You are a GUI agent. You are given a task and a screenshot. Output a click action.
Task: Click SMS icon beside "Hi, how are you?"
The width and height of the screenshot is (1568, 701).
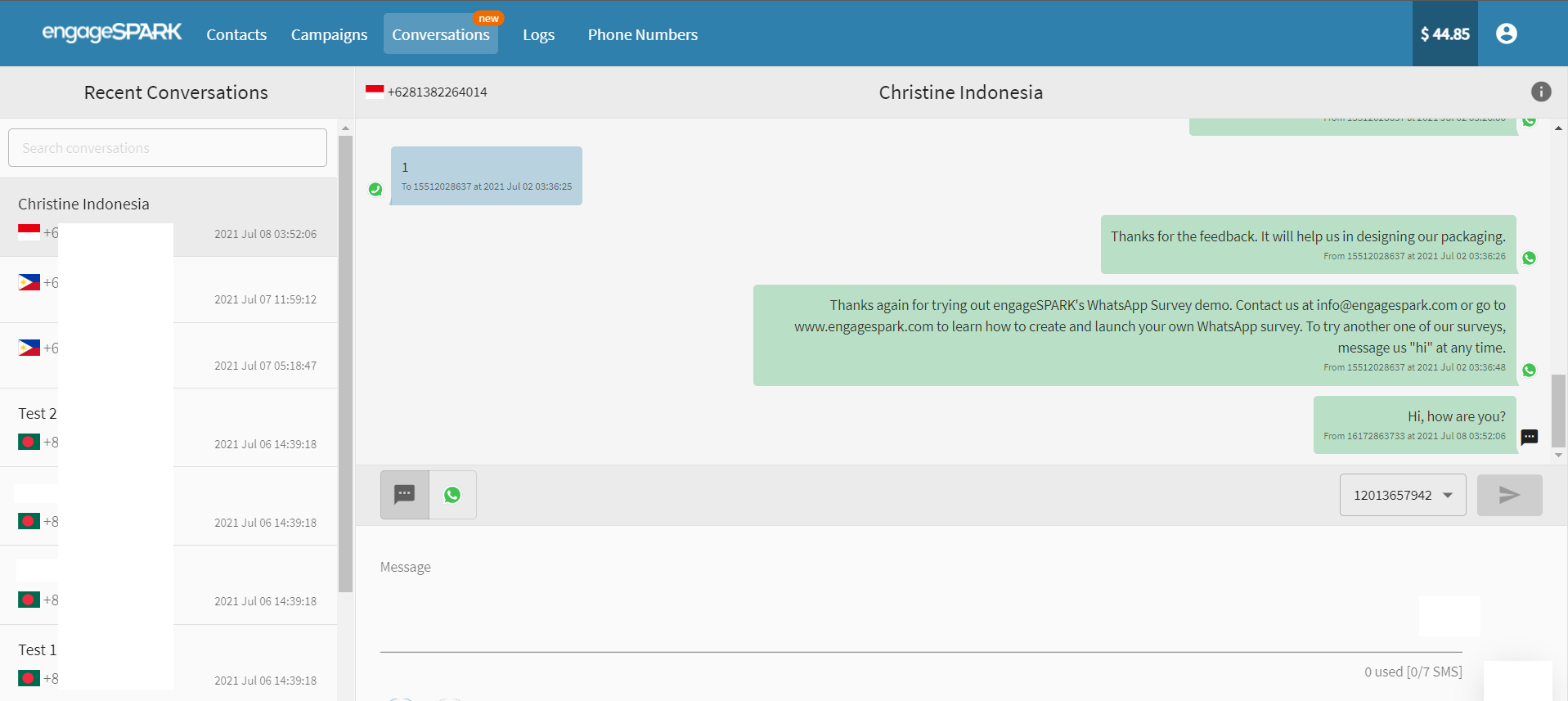pyautogui.click(x=1529, y=437)
